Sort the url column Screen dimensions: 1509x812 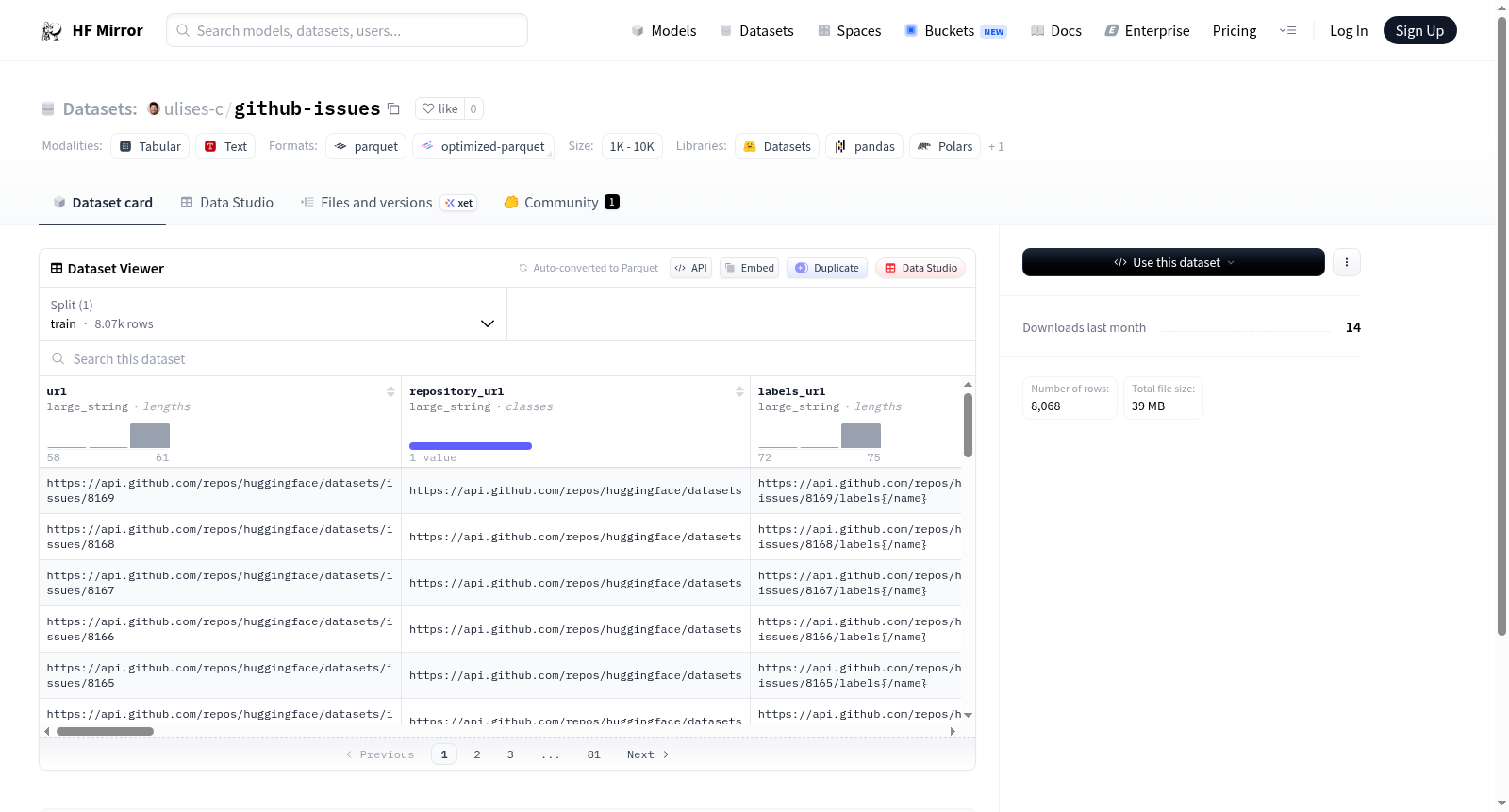pyautogui.click(x=390, y=391)
